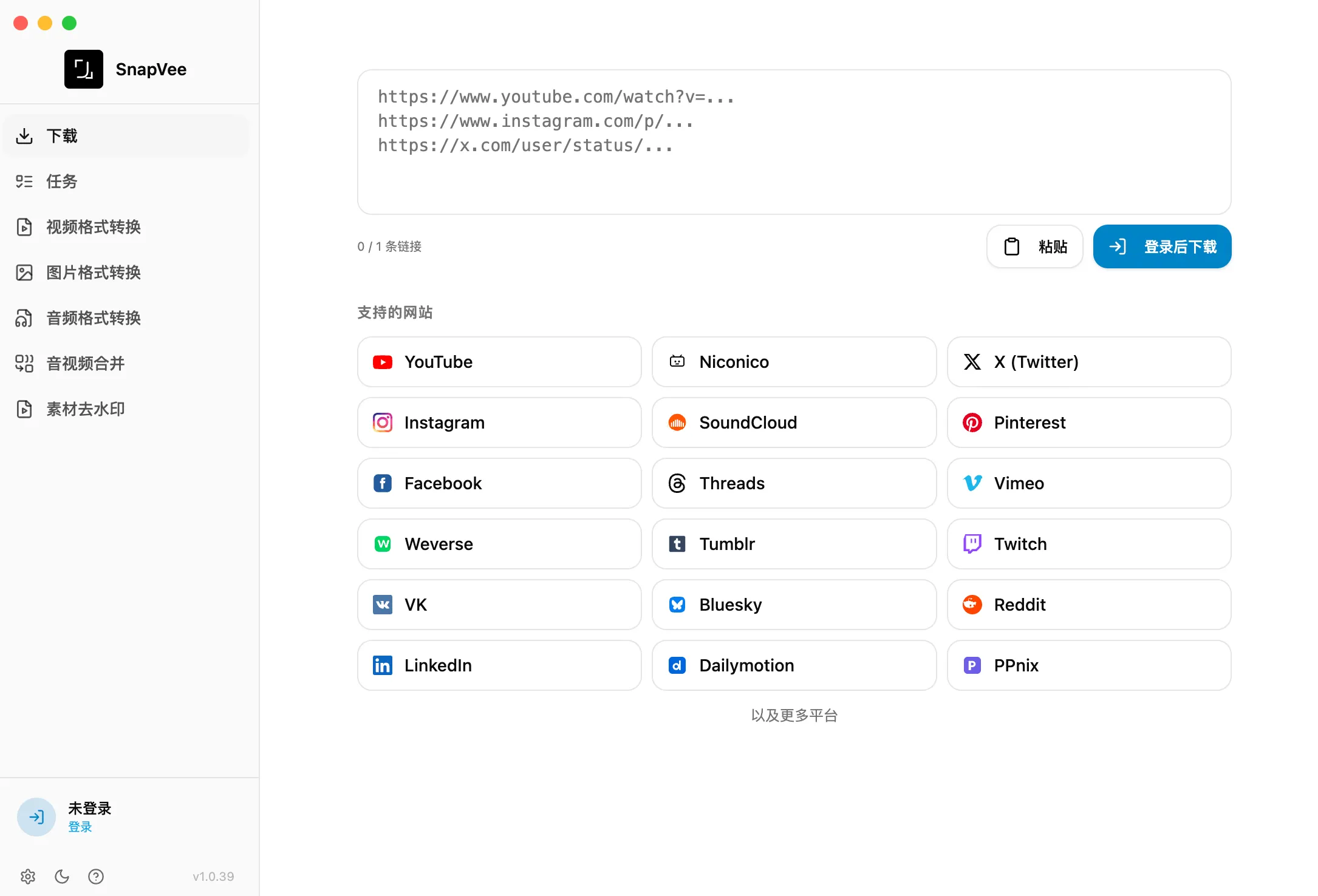Go to 音频格式转换 audio conversion
The height and width of the screenshot is (896, 1318).
(126, 318)
